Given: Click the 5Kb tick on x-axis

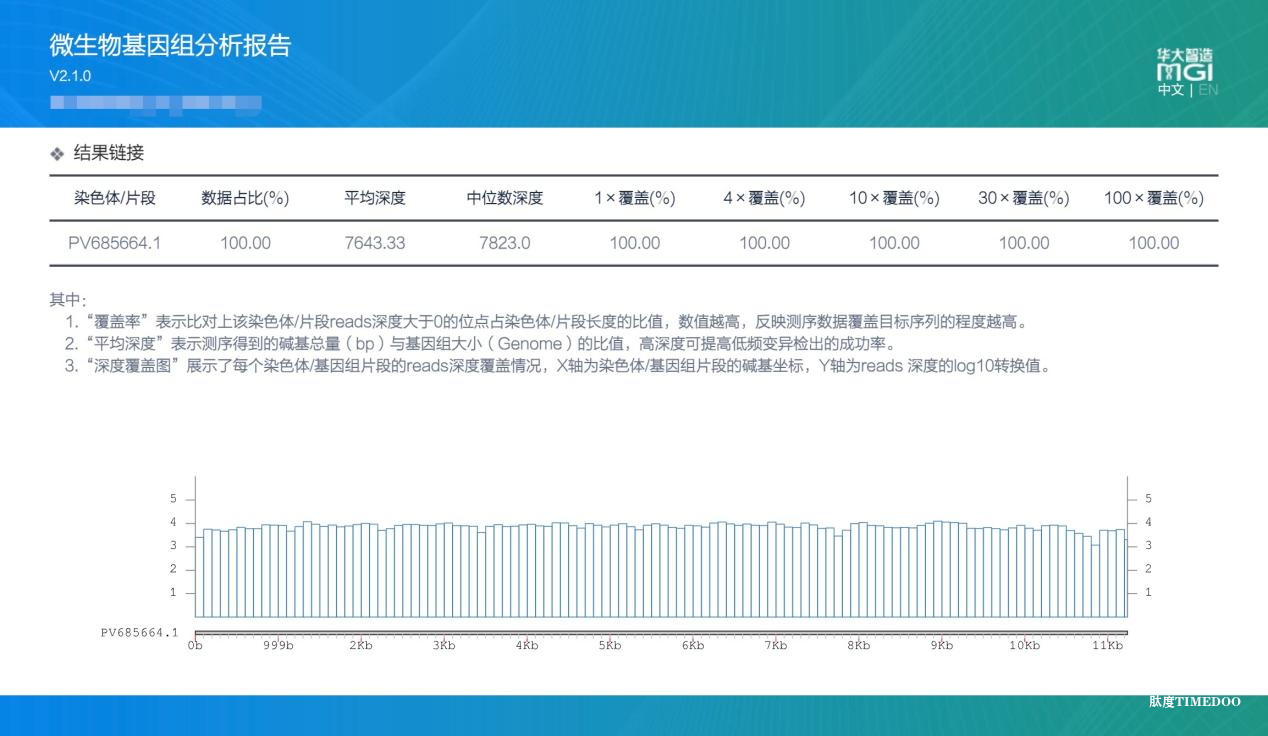Looking at the screenshot, I should tap(610, 646).
